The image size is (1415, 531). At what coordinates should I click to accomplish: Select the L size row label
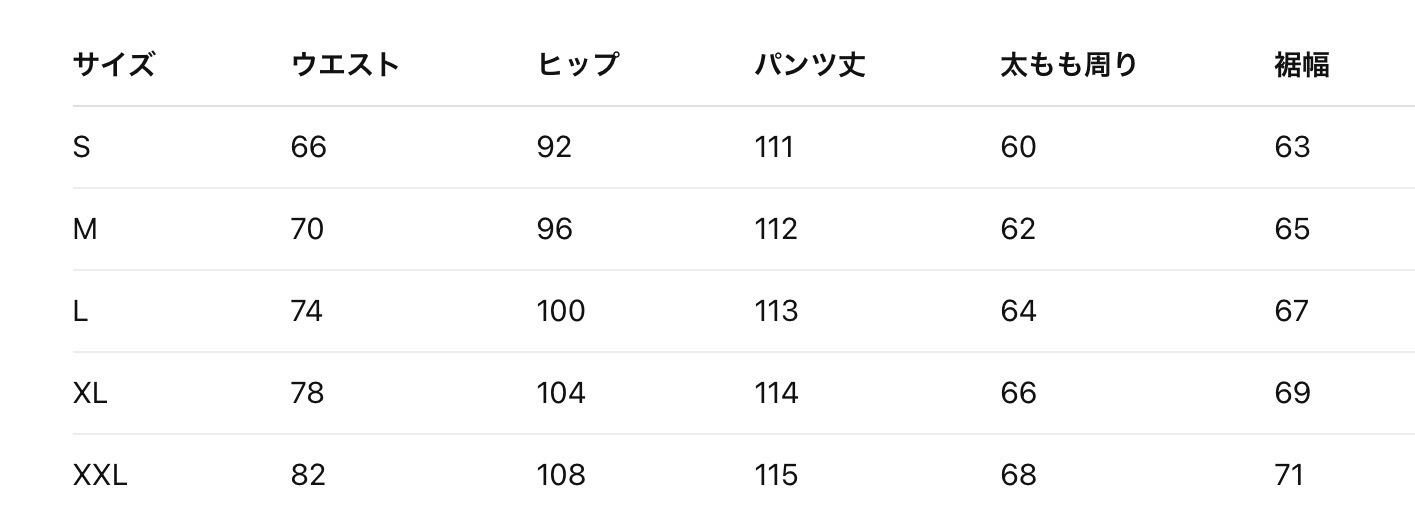[80, 312]
